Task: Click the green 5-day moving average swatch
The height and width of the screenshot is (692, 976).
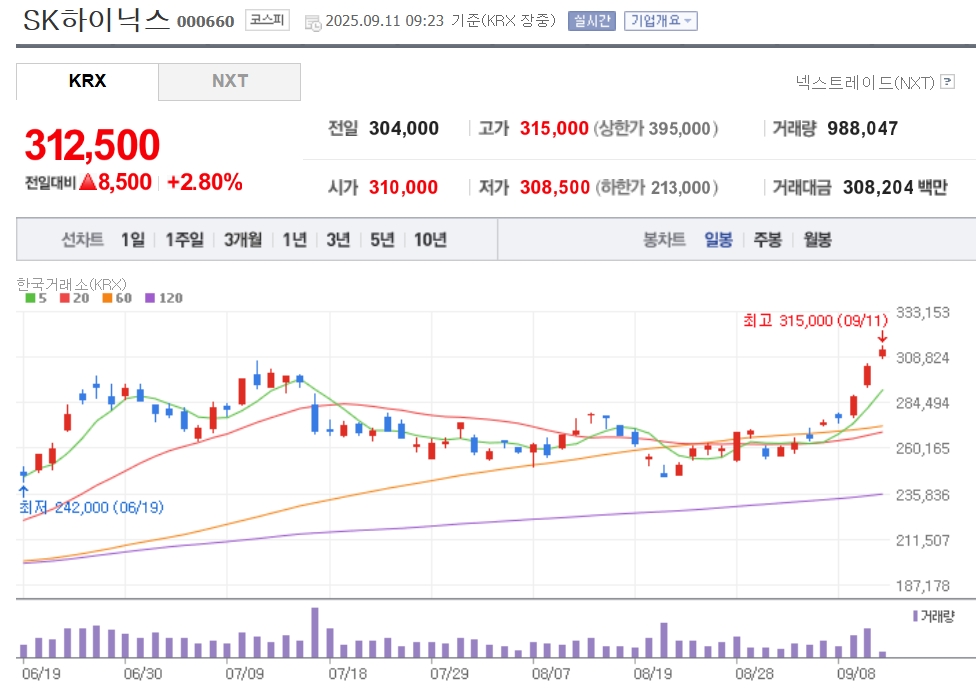Action: 30,298
